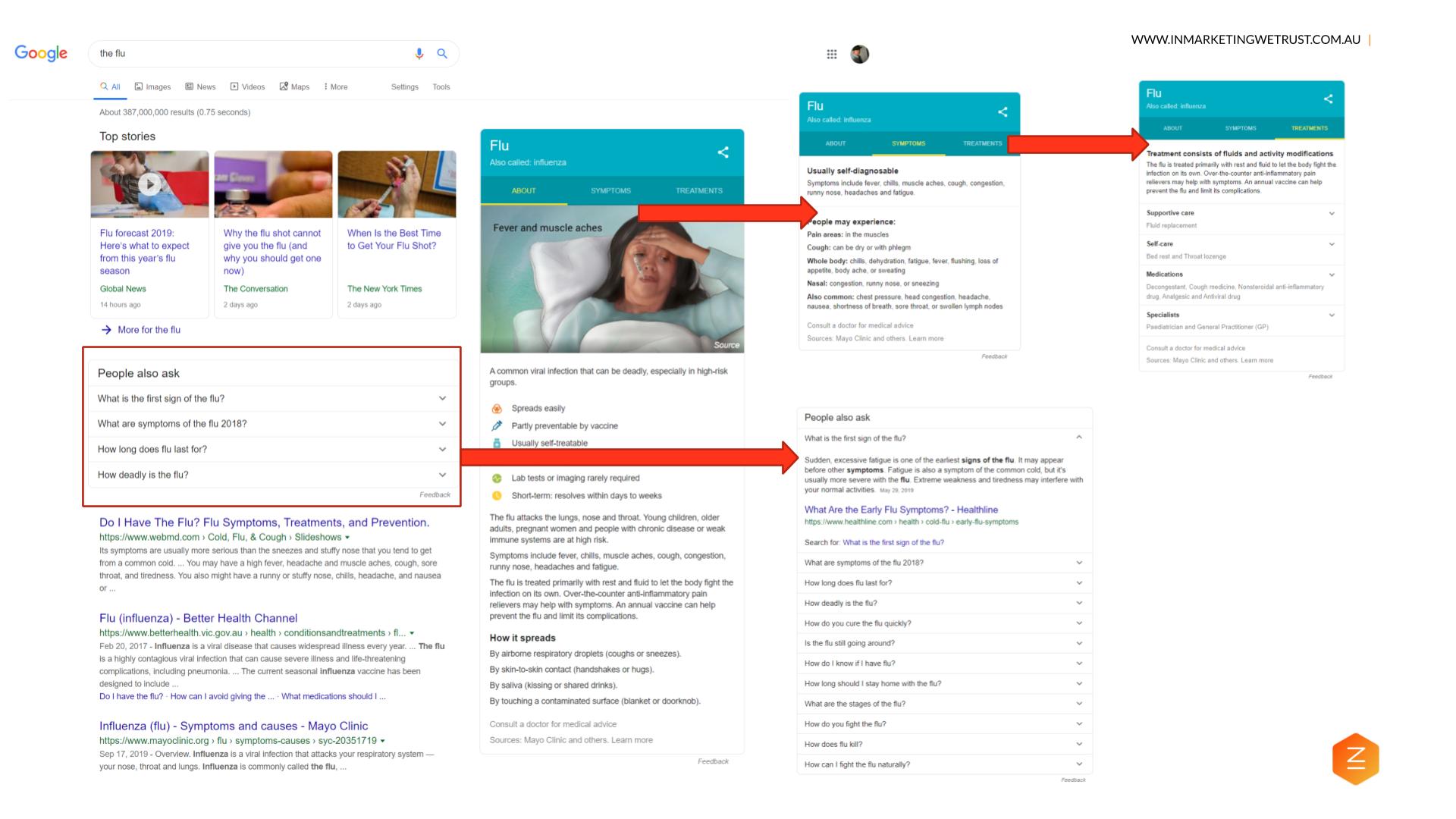Open the Google apps grid
This screenshot has height=819, width=1456.
pos(832,54)
